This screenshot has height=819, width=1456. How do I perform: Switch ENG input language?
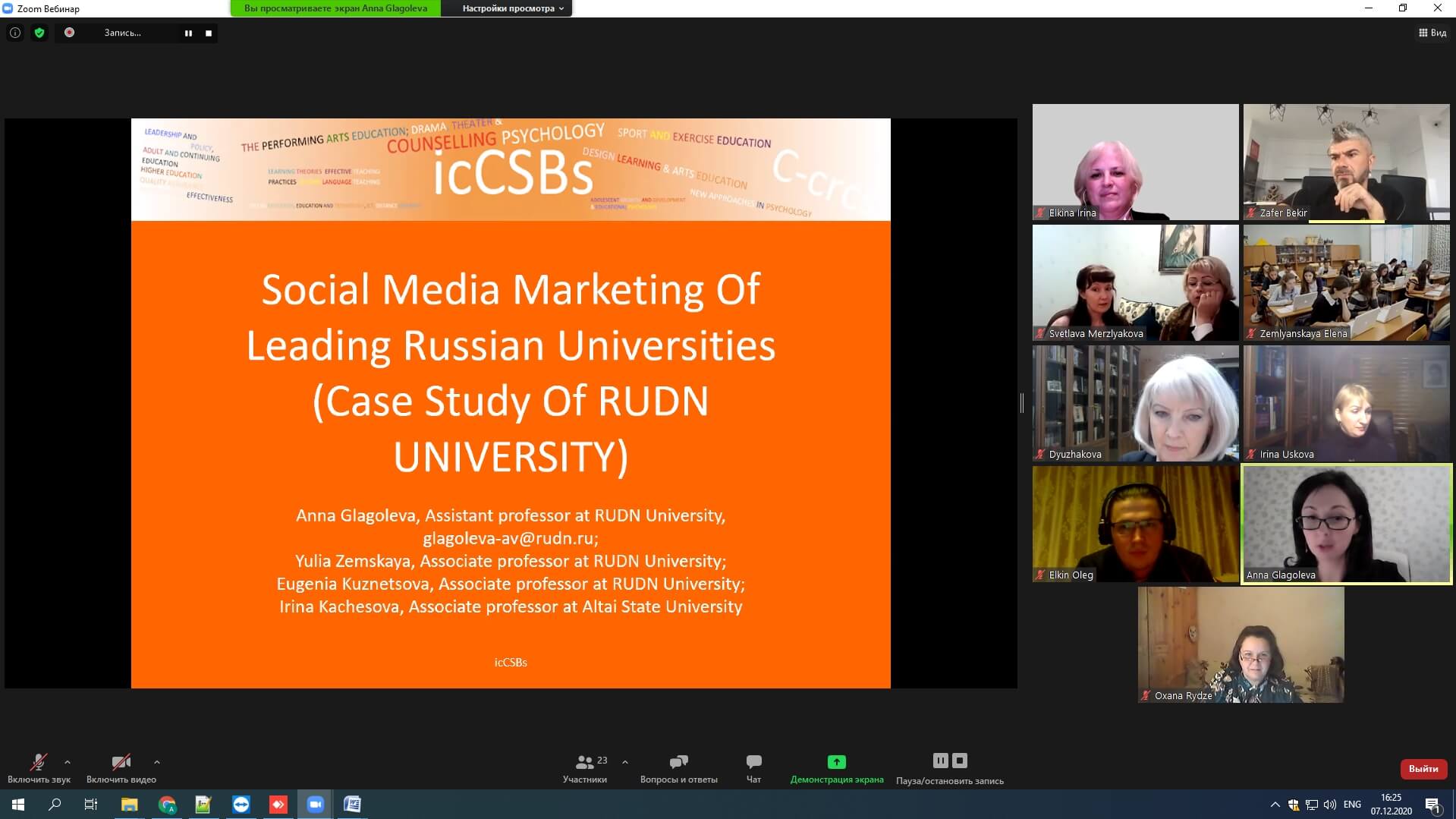1352,804
